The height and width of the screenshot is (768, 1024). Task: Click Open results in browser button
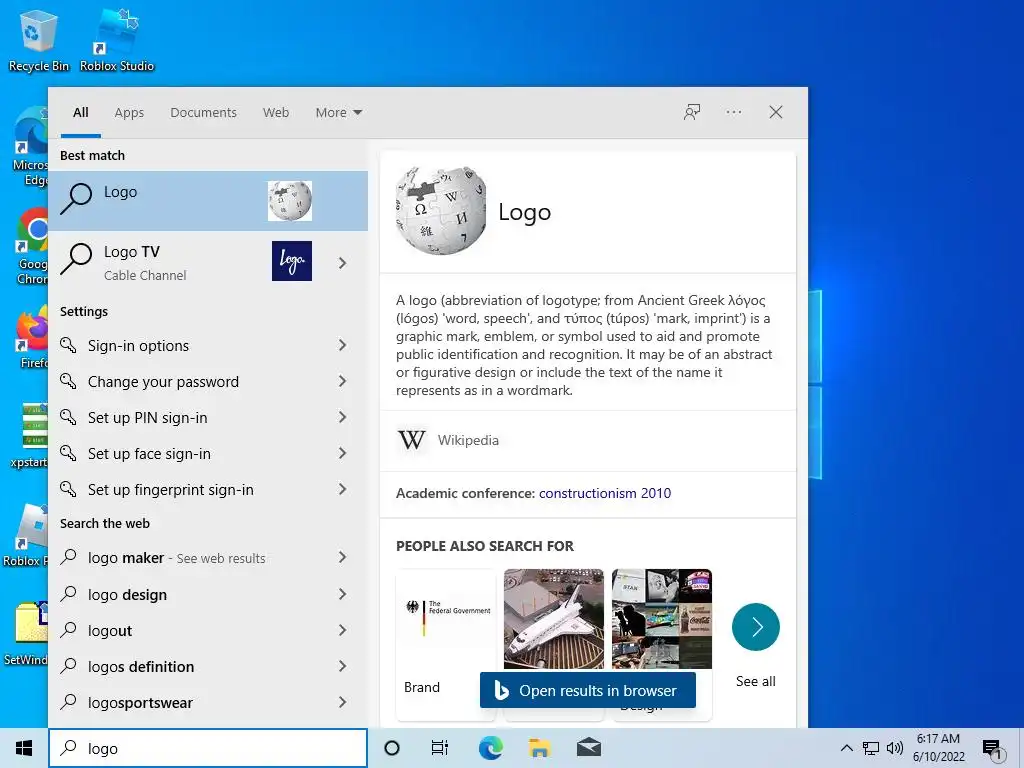[588, 690]
